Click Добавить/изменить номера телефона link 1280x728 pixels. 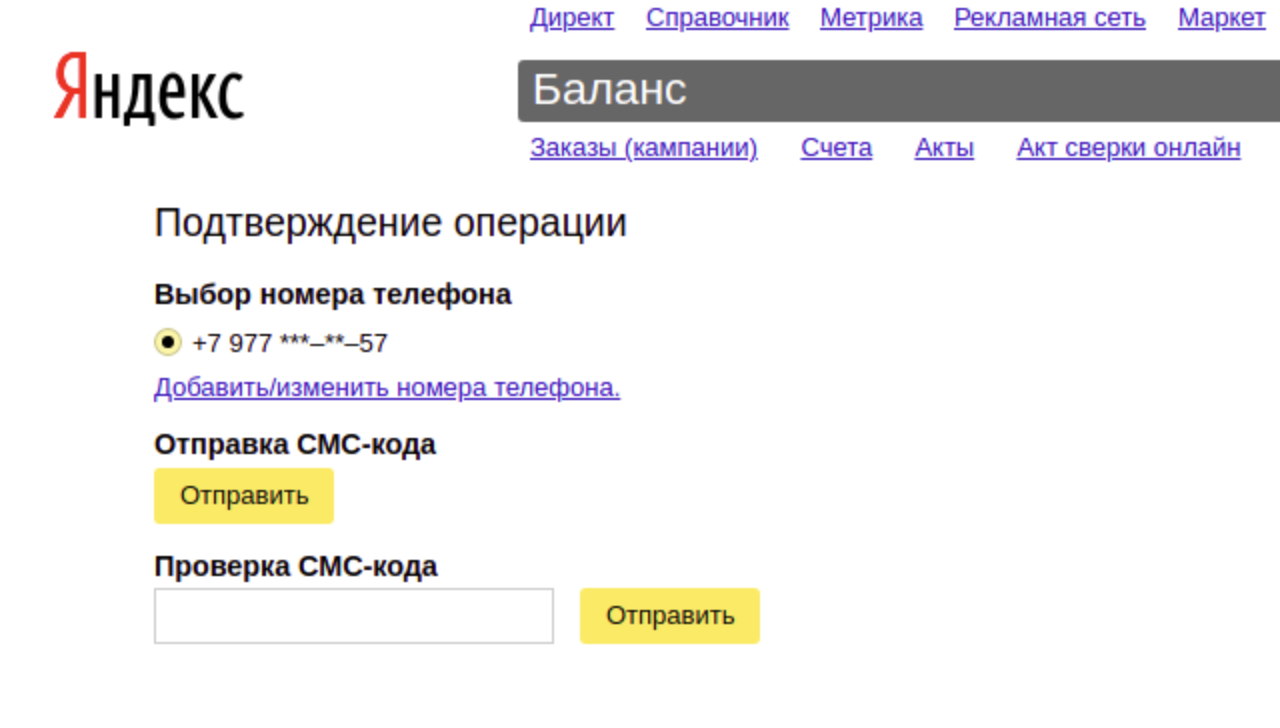pos(387,388)
